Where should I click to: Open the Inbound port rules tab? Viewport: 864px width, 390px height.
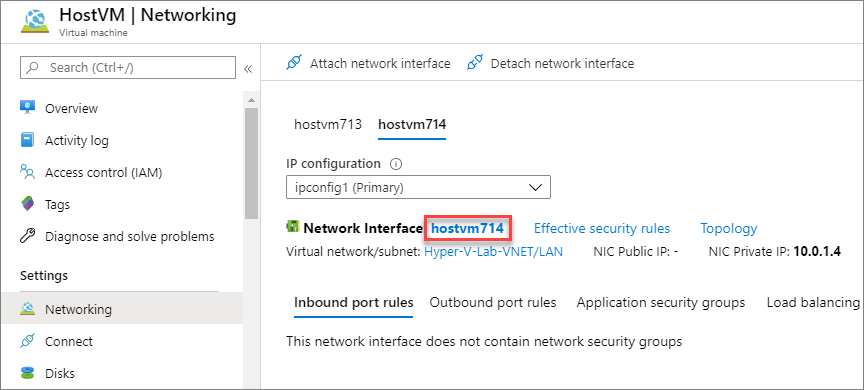[x=353, y=302]
